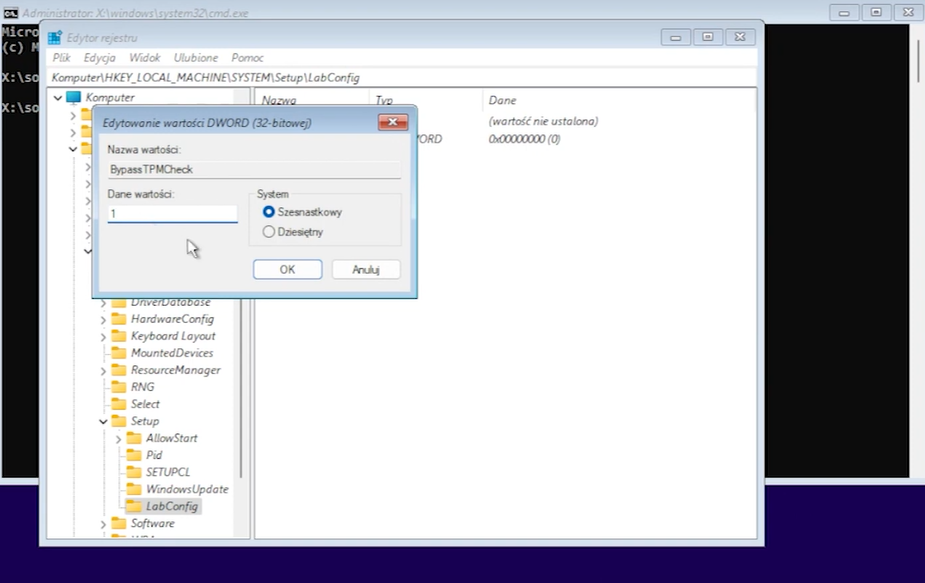Click the cmd.exe title bar icon
The width and height of the screenshot is (925, 583).
10,12
